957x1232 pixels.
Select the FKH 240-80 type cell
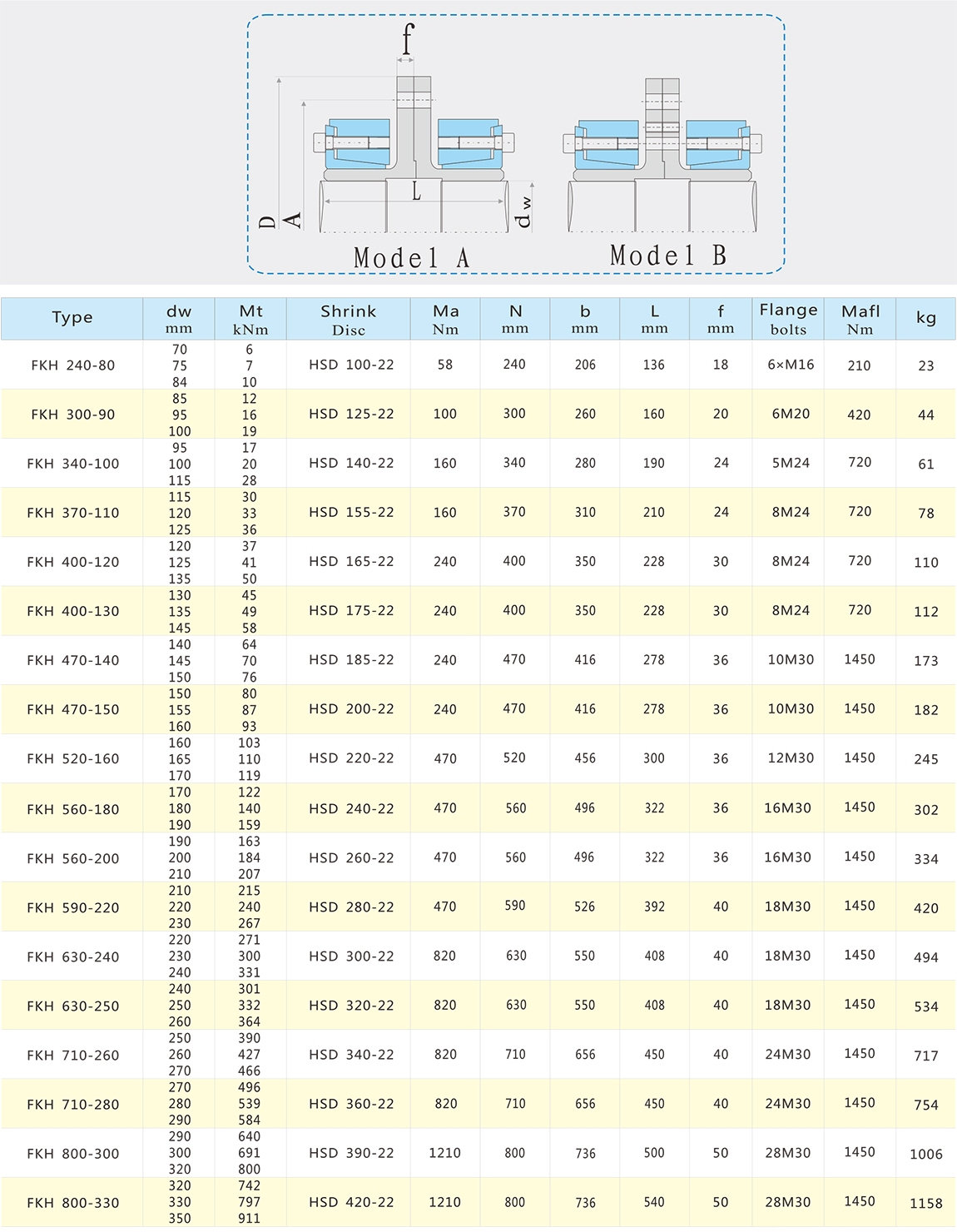click(x=72, y=365)
